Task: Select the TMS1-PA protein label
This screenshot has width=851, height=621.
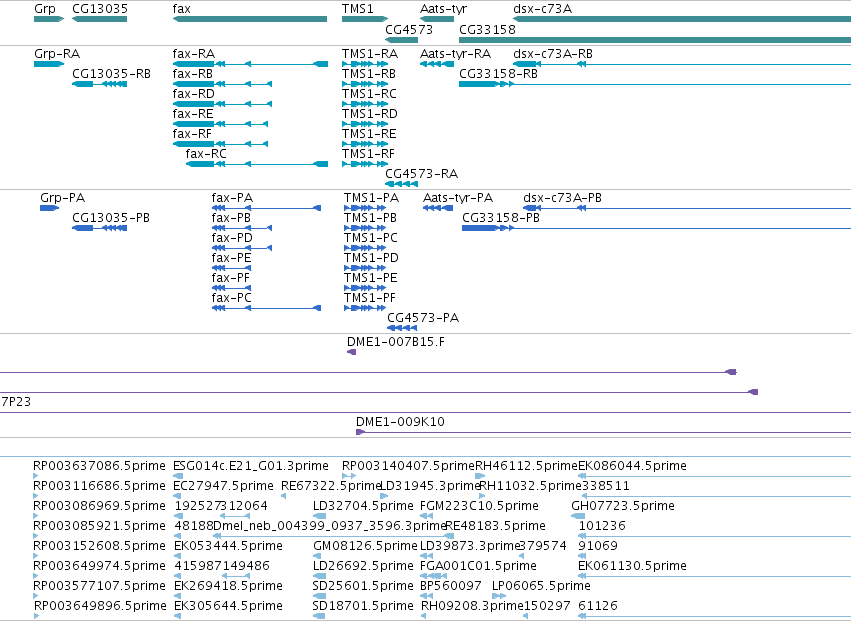Action: 371,198
